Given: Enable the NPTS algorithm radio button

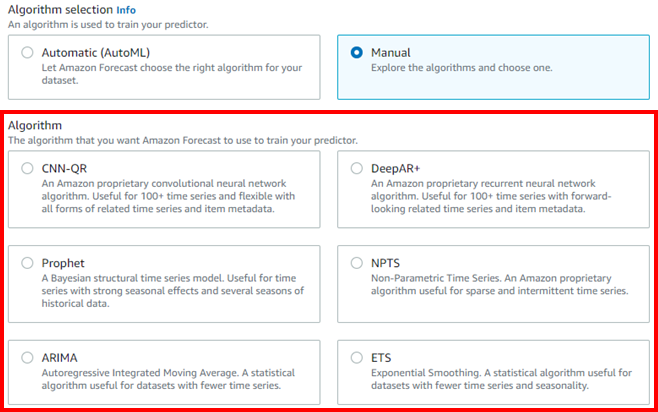Looking at the screenshot, I should [357, 263].
